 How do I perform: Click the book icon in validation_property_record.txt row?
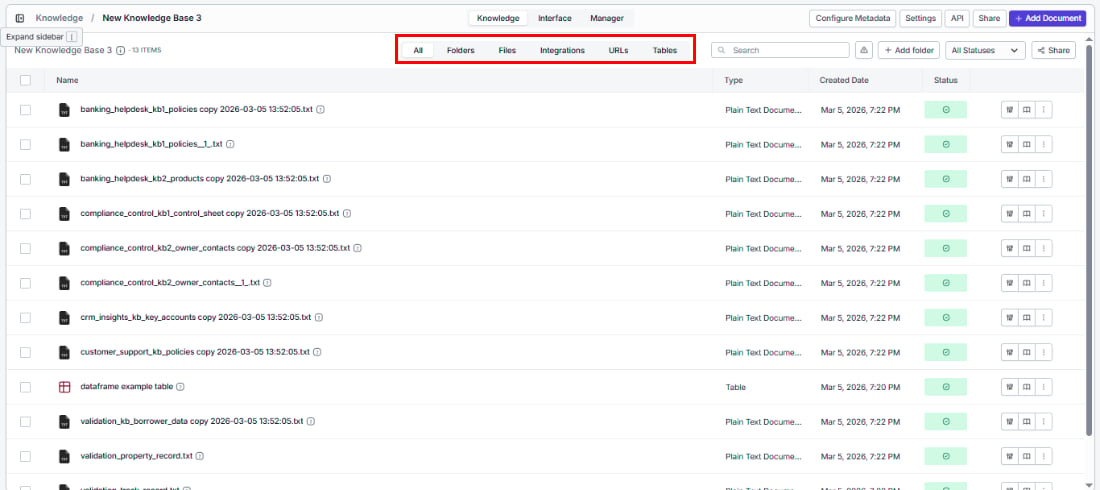(1026, 456)
